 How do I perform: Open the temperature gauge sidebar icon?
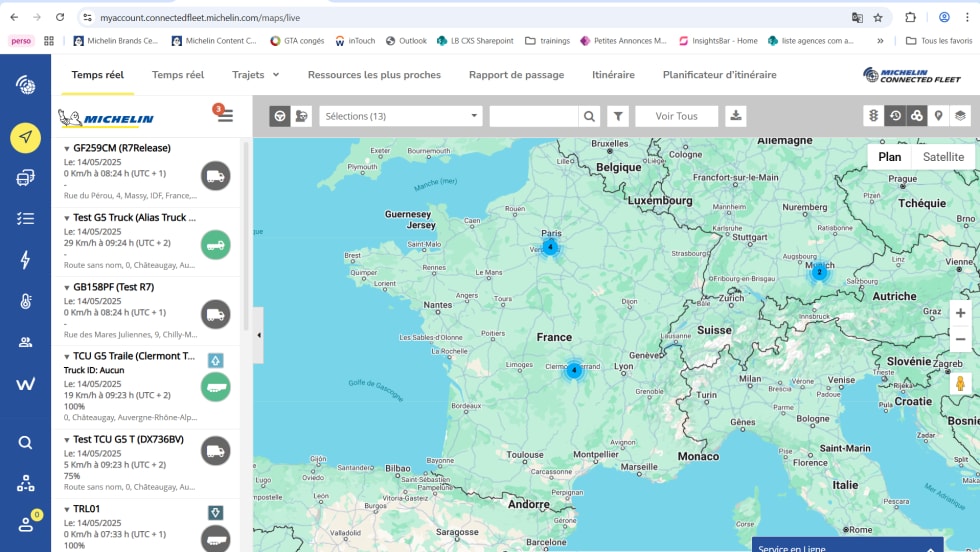[25, 301]
